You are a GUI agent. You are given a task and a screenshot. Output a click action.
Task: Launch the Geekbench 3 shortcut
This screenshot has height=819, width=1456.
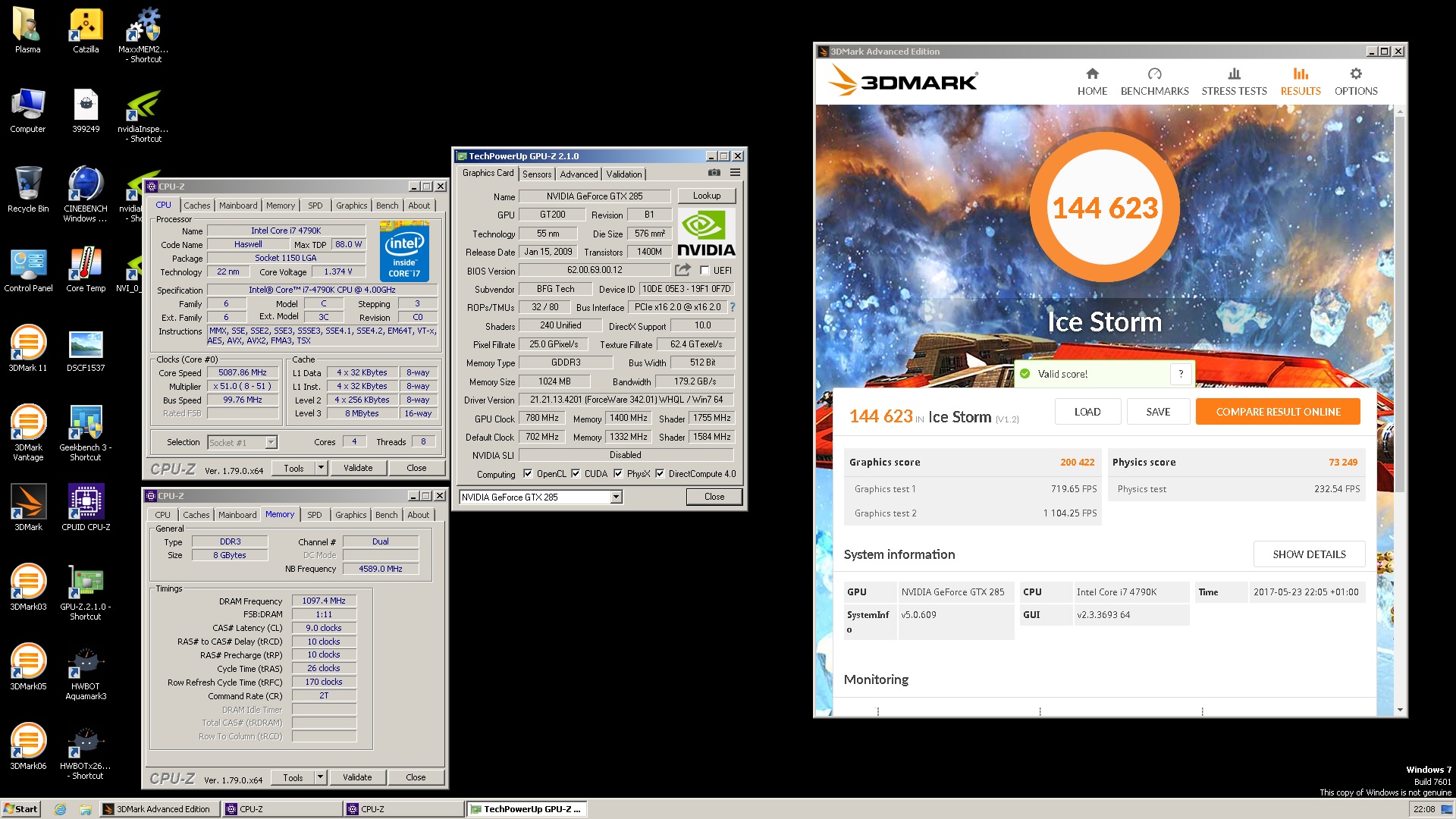coord(86,433)
